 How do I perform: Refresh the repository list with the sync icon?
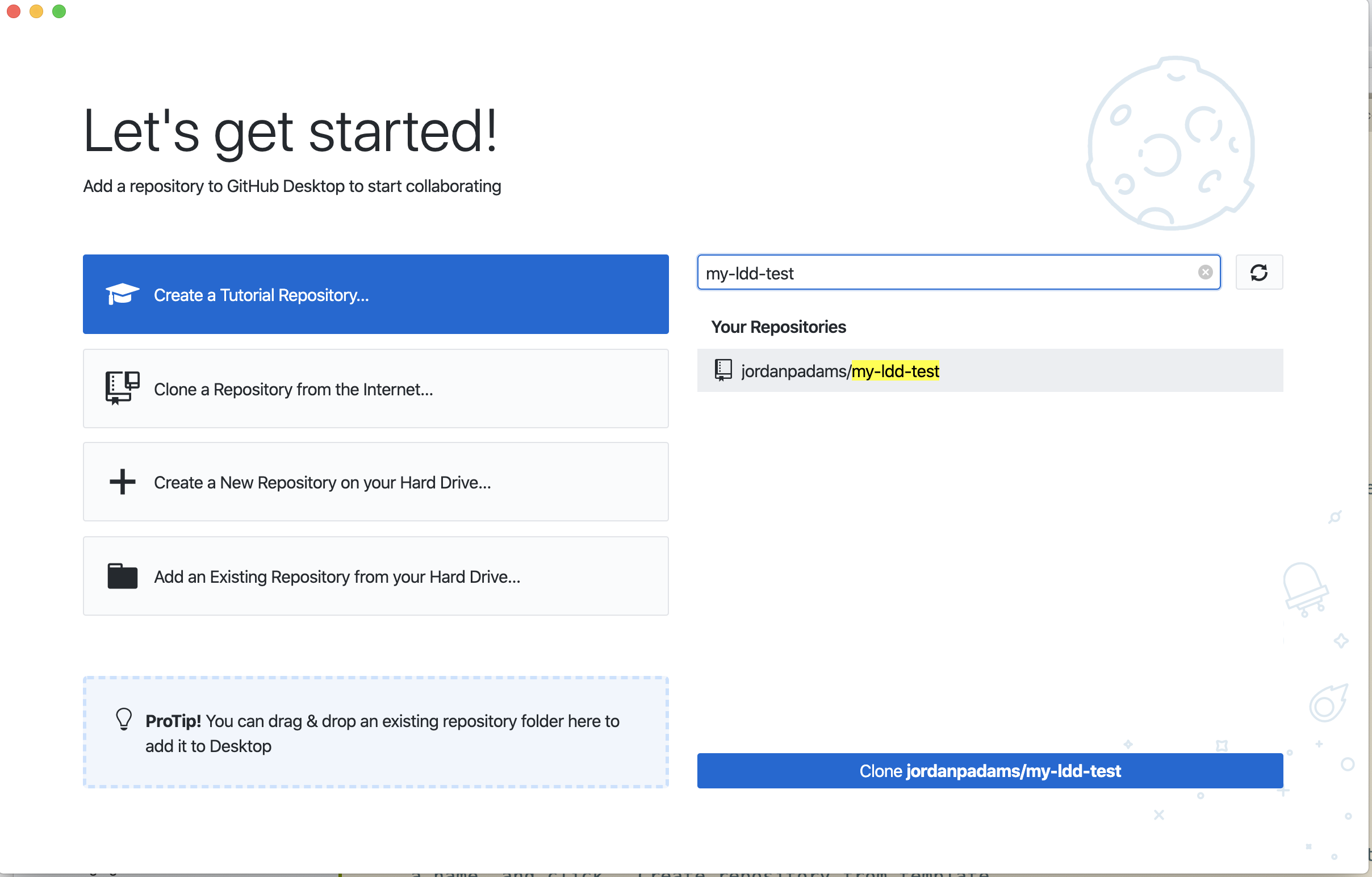coord(1258,273)
